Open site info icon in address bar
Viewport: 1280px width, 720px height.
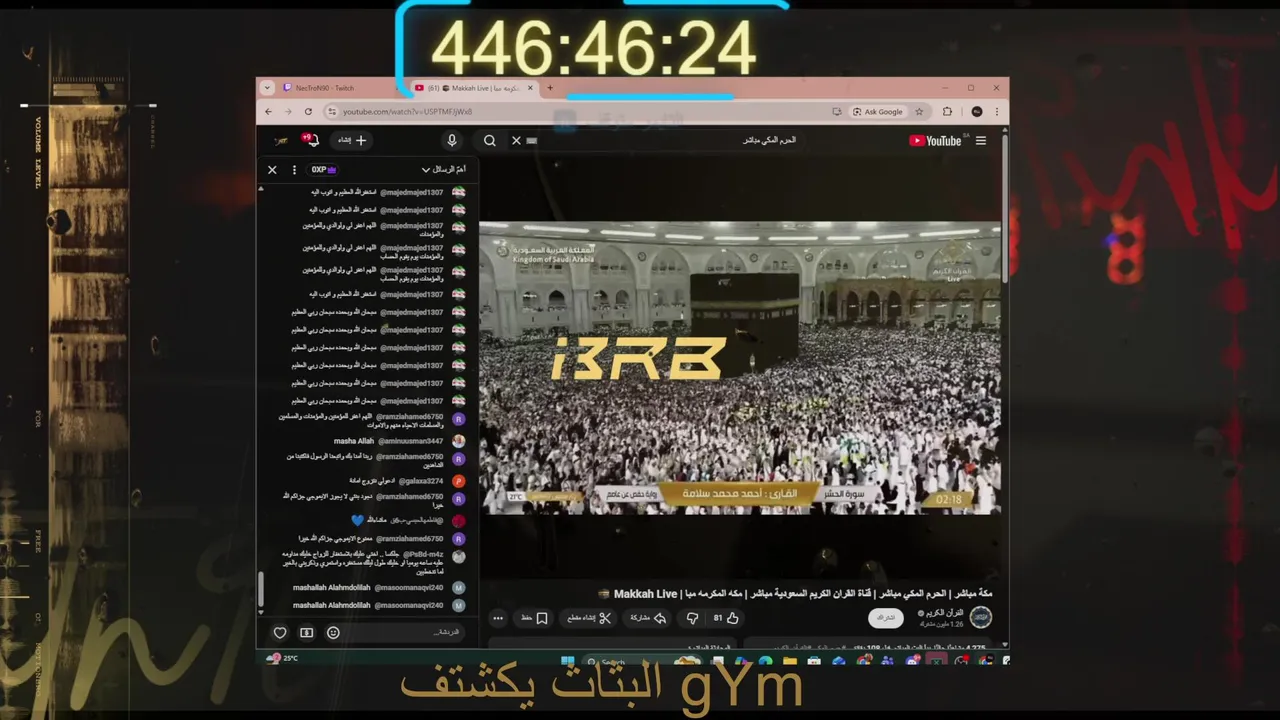[333, 112]
